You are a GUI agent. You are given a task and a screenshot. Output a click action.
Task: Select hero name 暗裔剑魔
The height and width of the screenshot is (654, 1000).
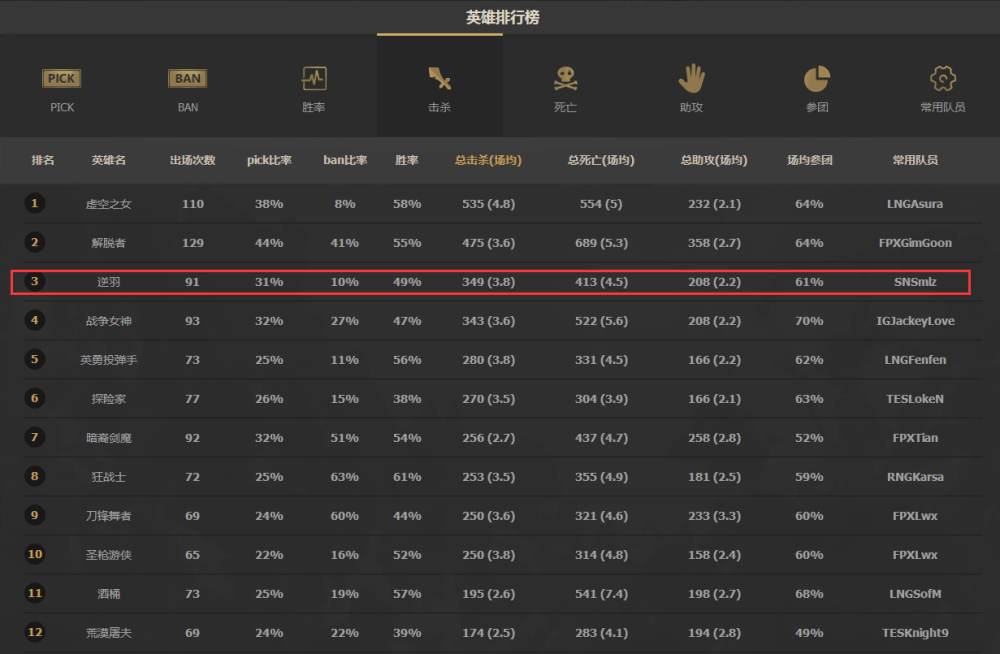point(108,438)
